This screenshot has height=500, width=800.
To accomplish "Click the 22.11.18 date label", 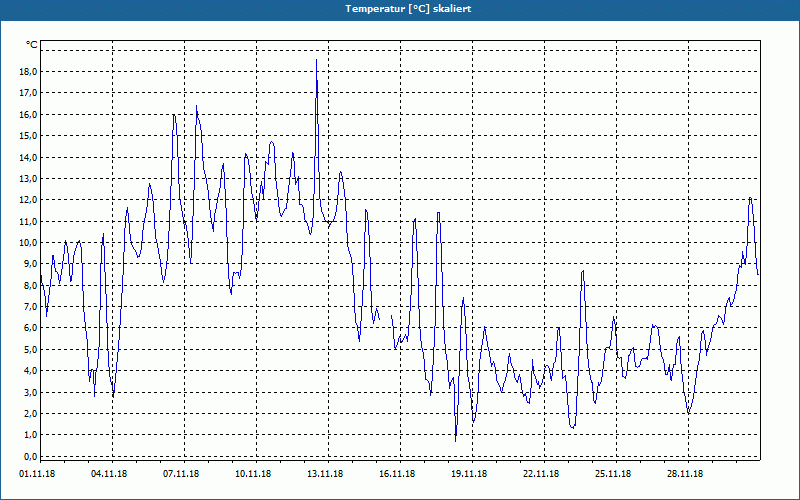I will click(541, 474).
